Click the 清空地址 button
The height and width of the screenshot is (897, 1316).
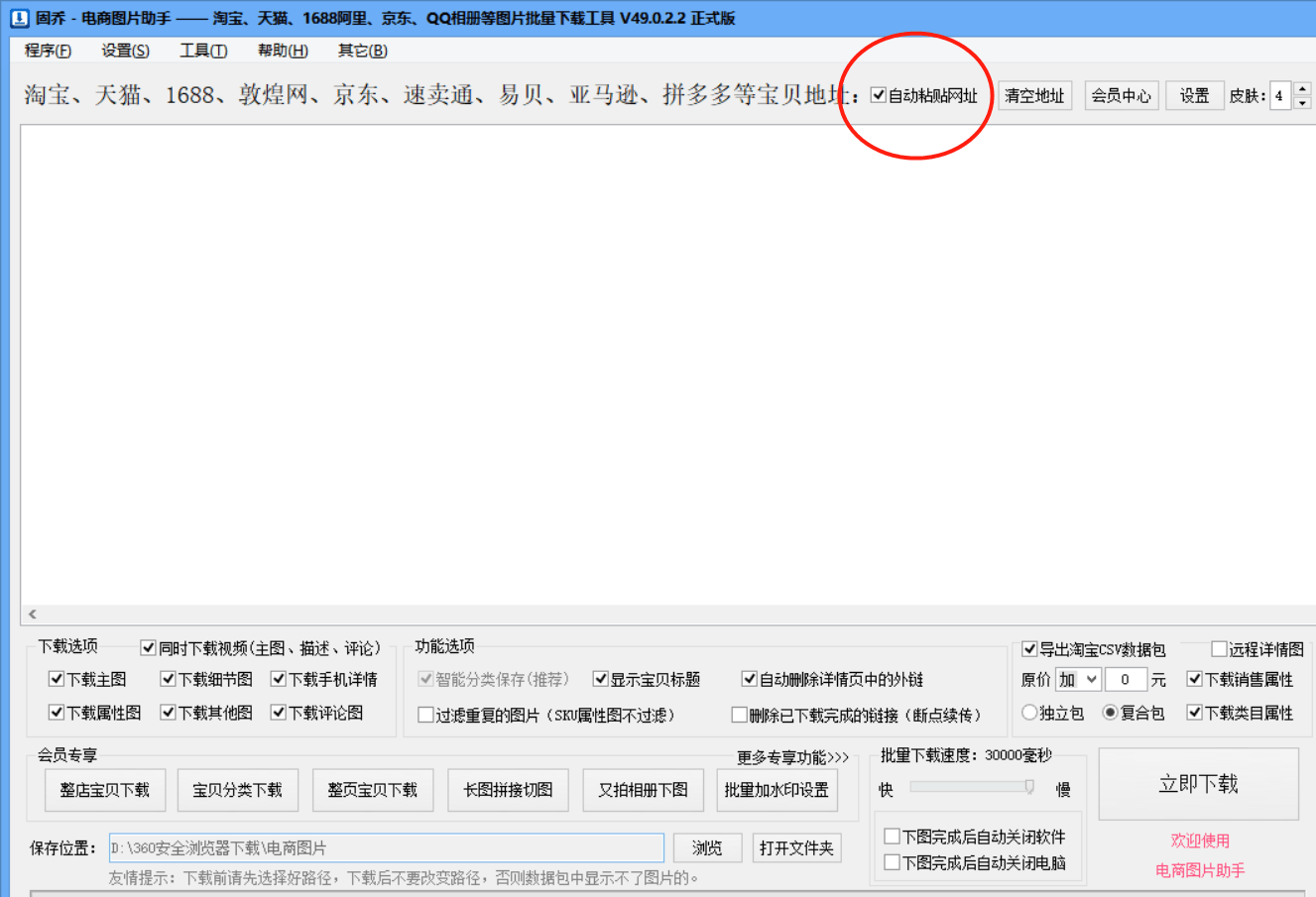pyautogui.click(x=1034, y=95)
